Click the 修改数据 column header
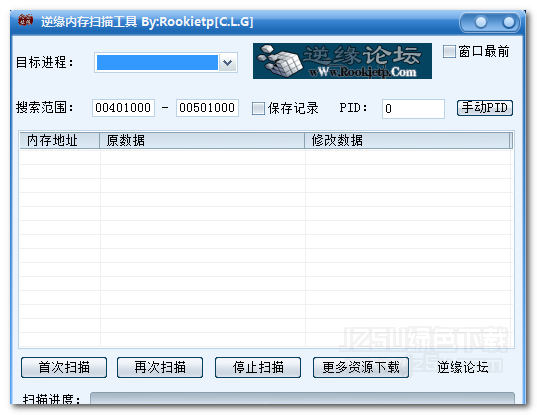Viewport: 537px width, 415px height. coord(407,140)
